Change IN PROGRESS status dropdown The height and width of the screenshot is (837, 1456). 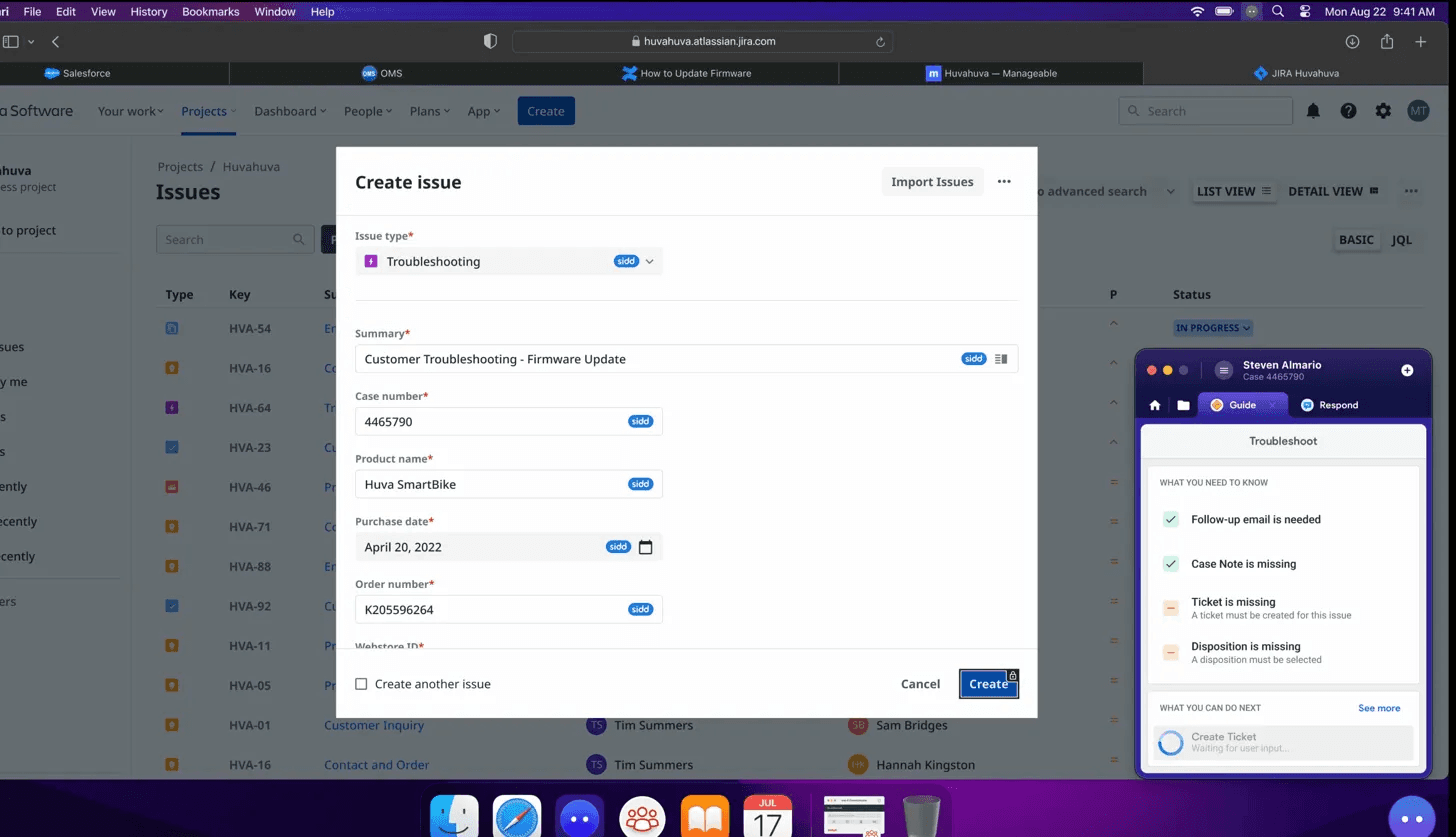[x=1213, y=328]
